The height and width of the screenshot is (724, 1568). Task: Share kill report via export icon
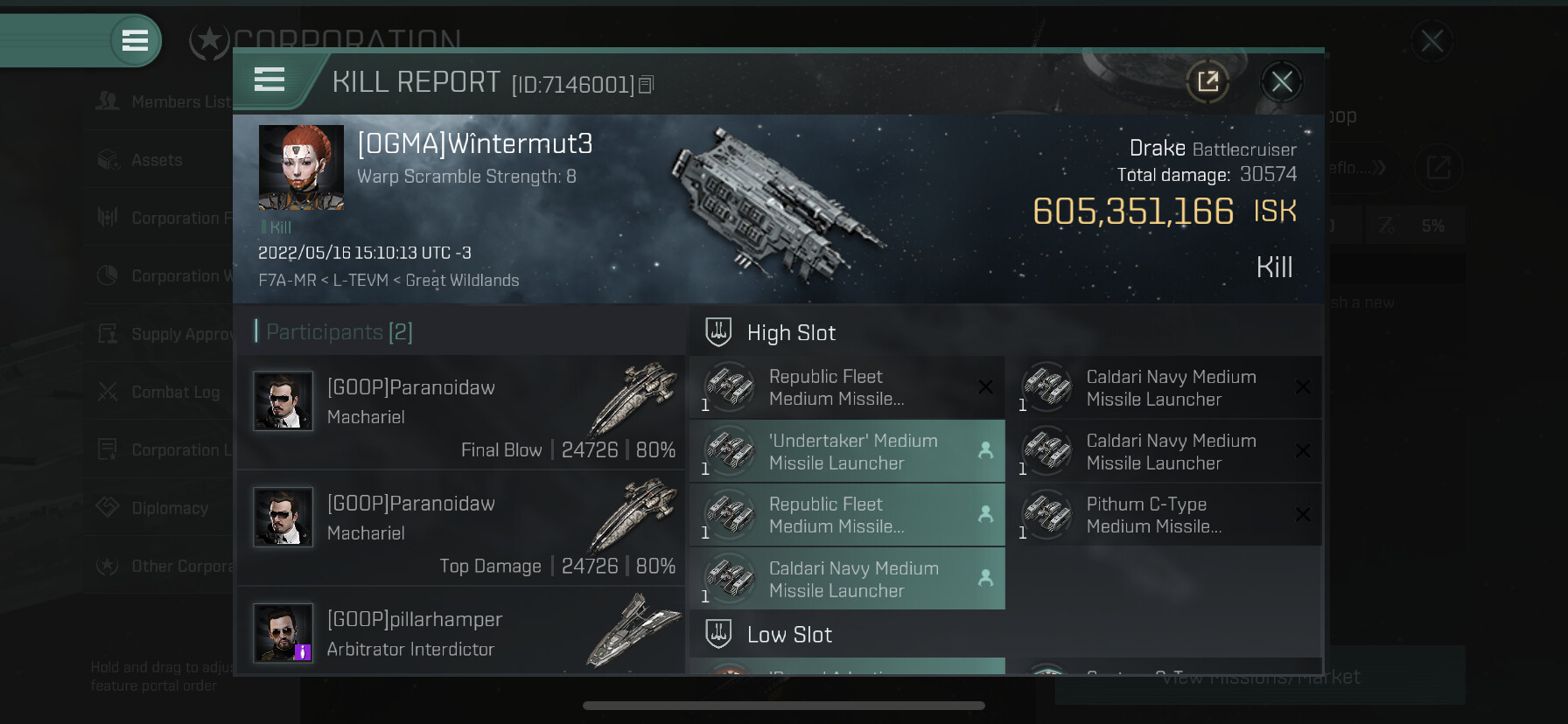pos(1207,82)
